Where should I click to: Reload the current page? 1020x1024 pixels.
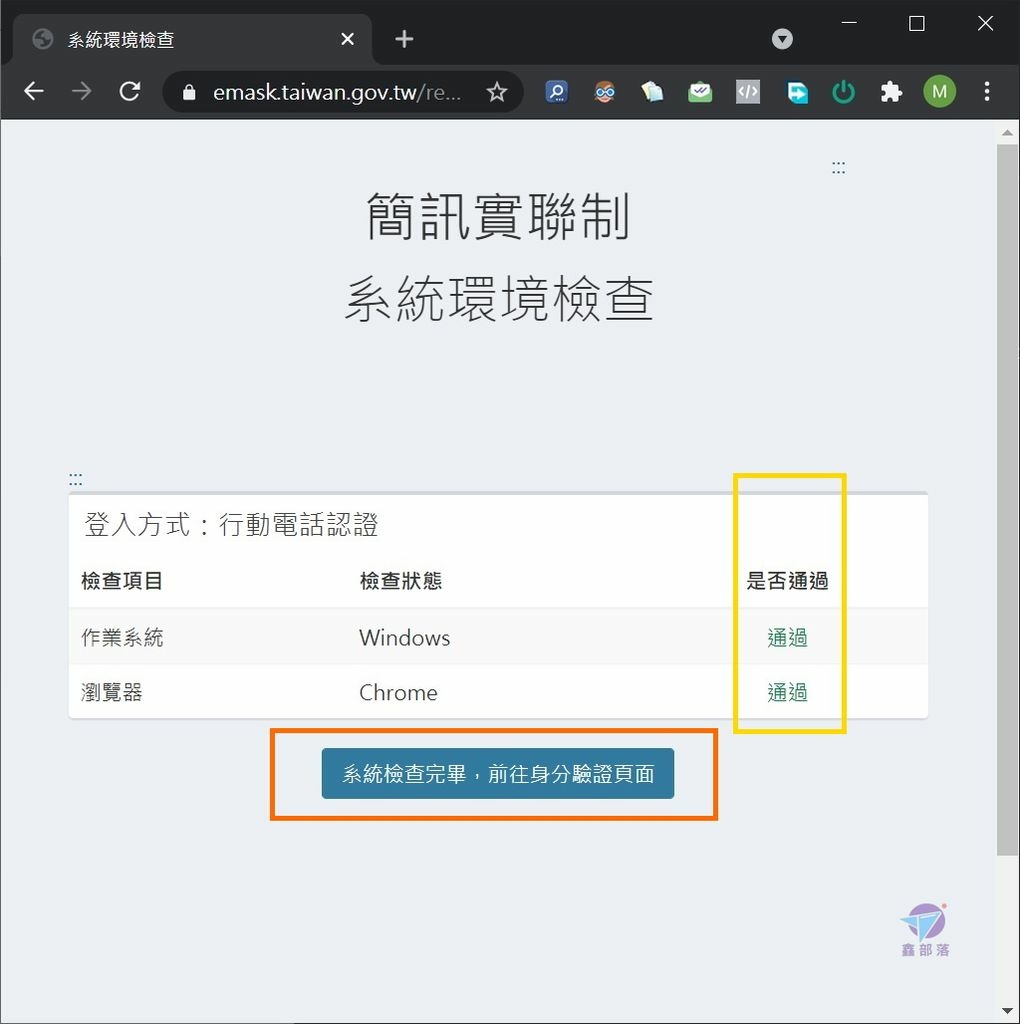[130, 91]
